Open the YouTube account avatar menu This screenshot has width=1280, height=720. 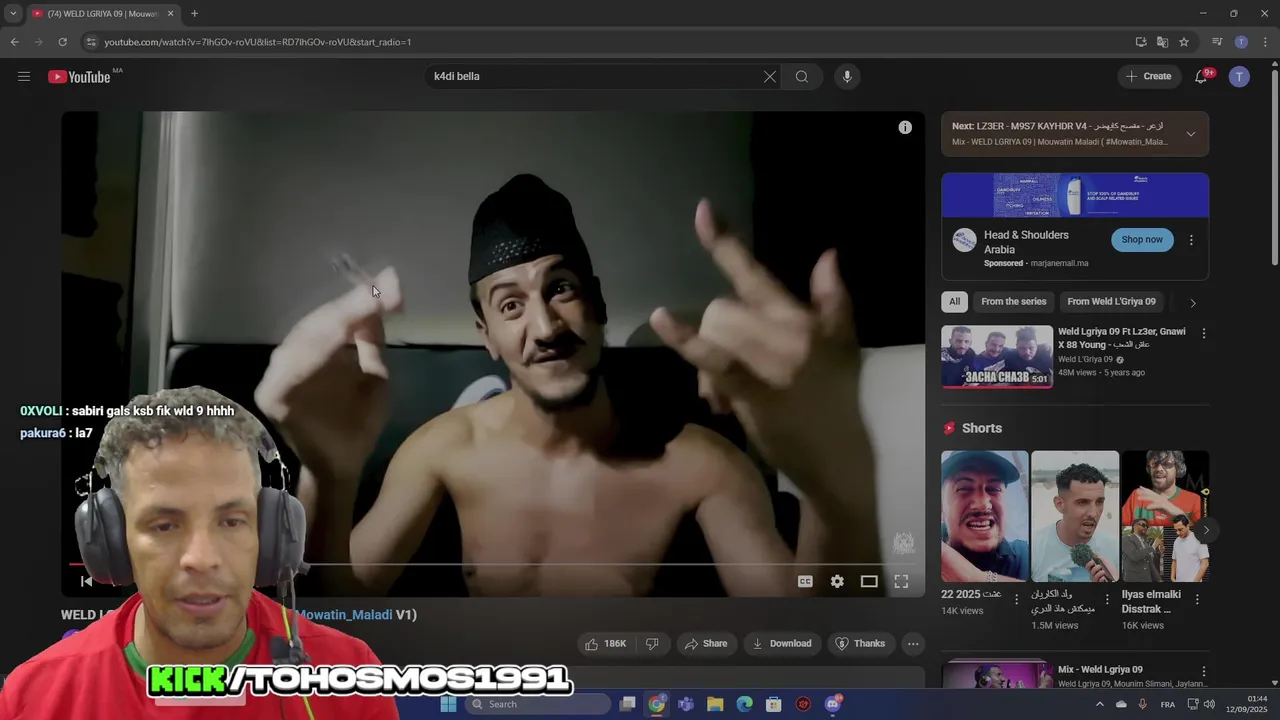(x=1239, y=76)
